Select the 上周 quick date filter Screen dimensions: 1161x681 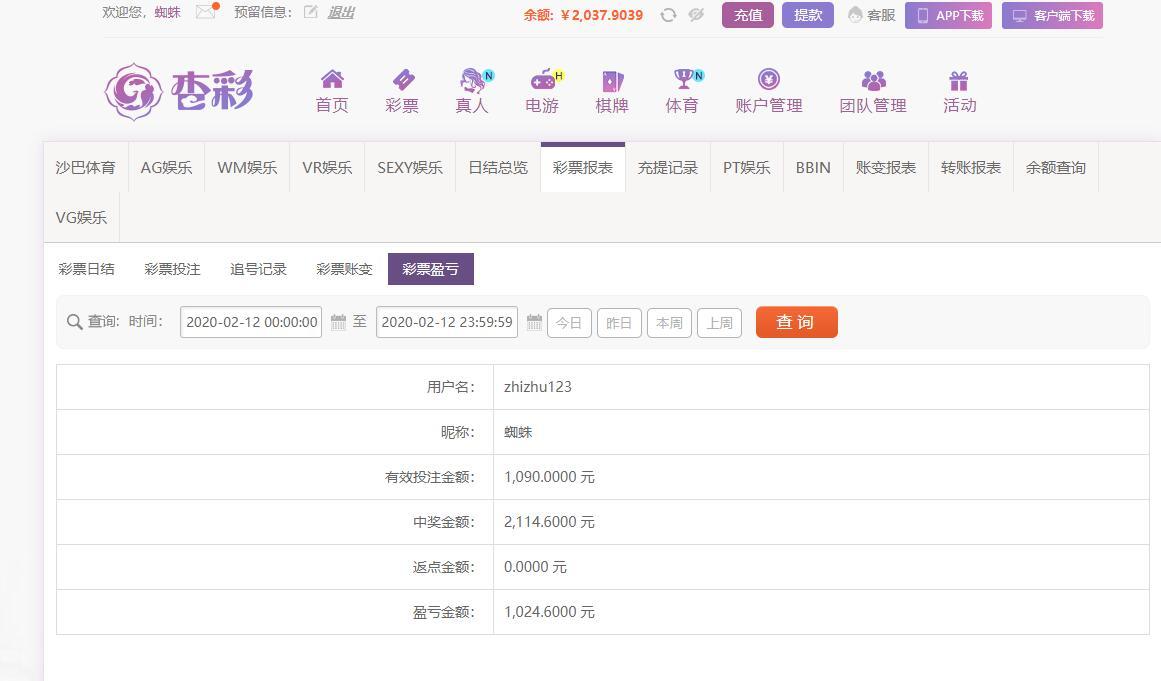tap(719, 323)
